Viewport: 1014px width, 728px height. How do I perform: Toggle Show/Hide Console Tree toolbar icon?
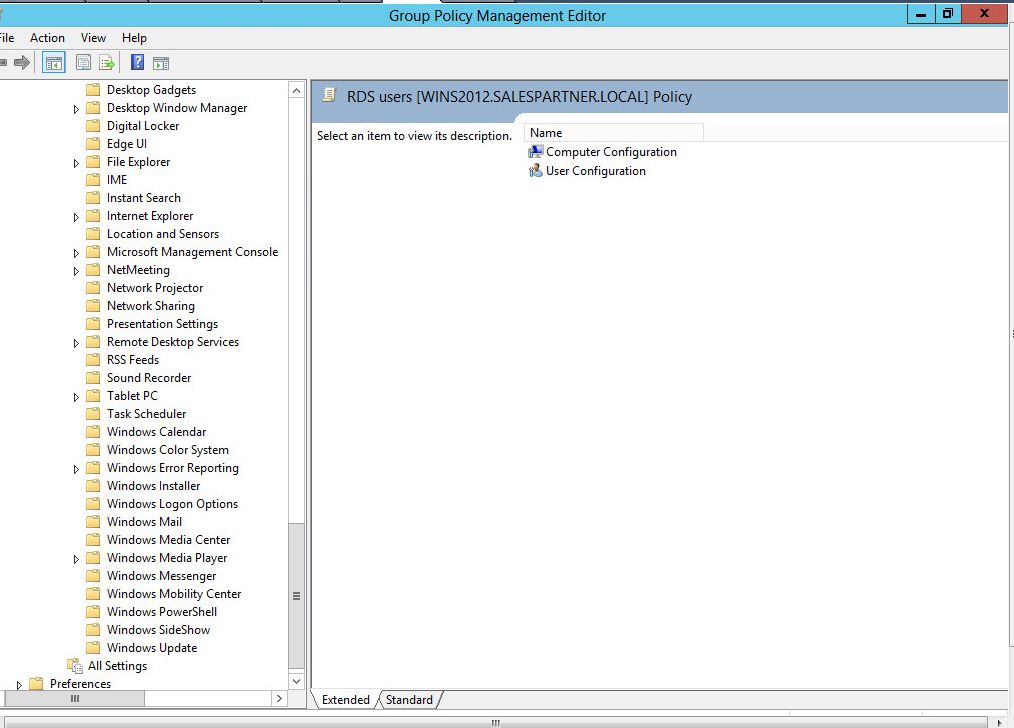pyautogui.click(x=54, y=63)
